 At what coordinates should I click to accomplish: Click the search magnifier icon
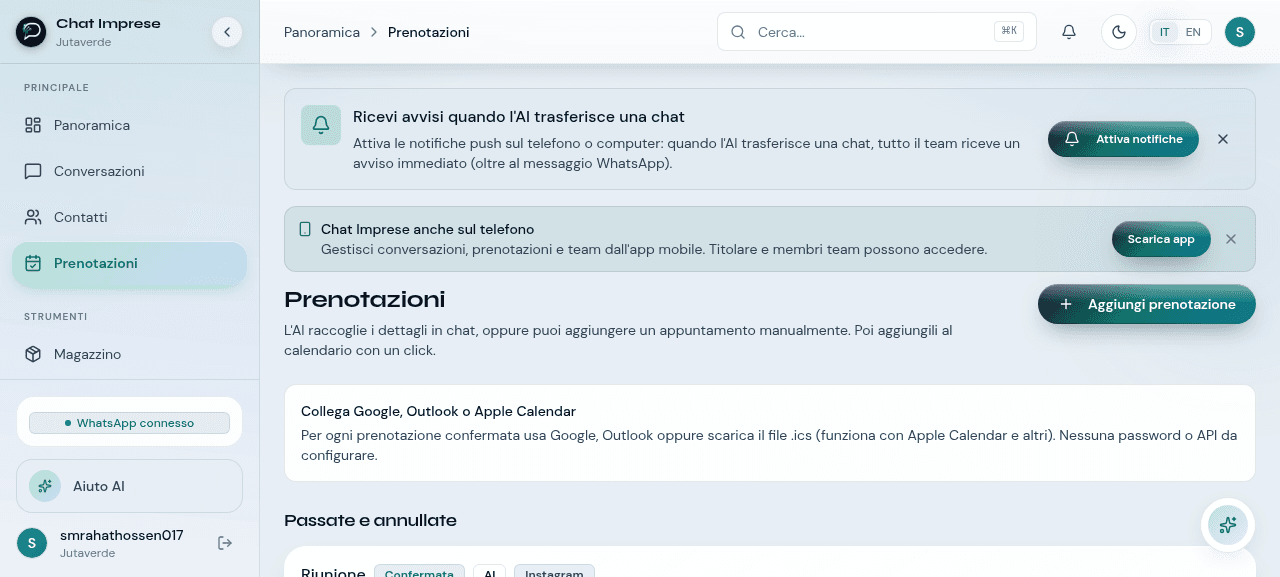[x=739, y=32]
